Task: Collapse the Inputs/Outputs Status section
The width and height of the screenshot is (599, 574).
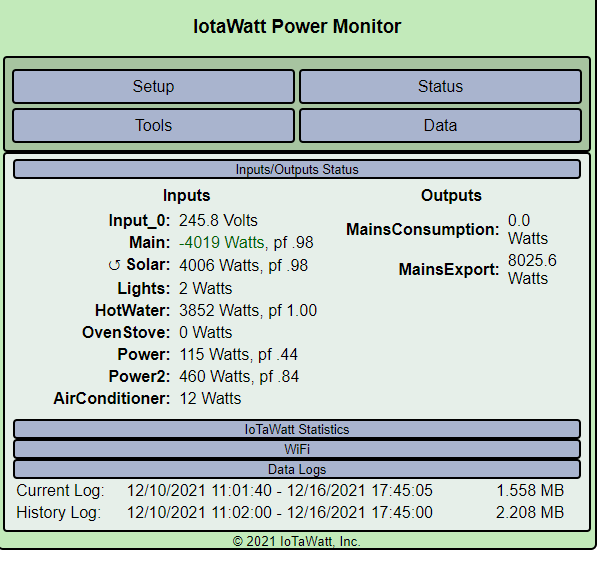Action: point(297,169)
